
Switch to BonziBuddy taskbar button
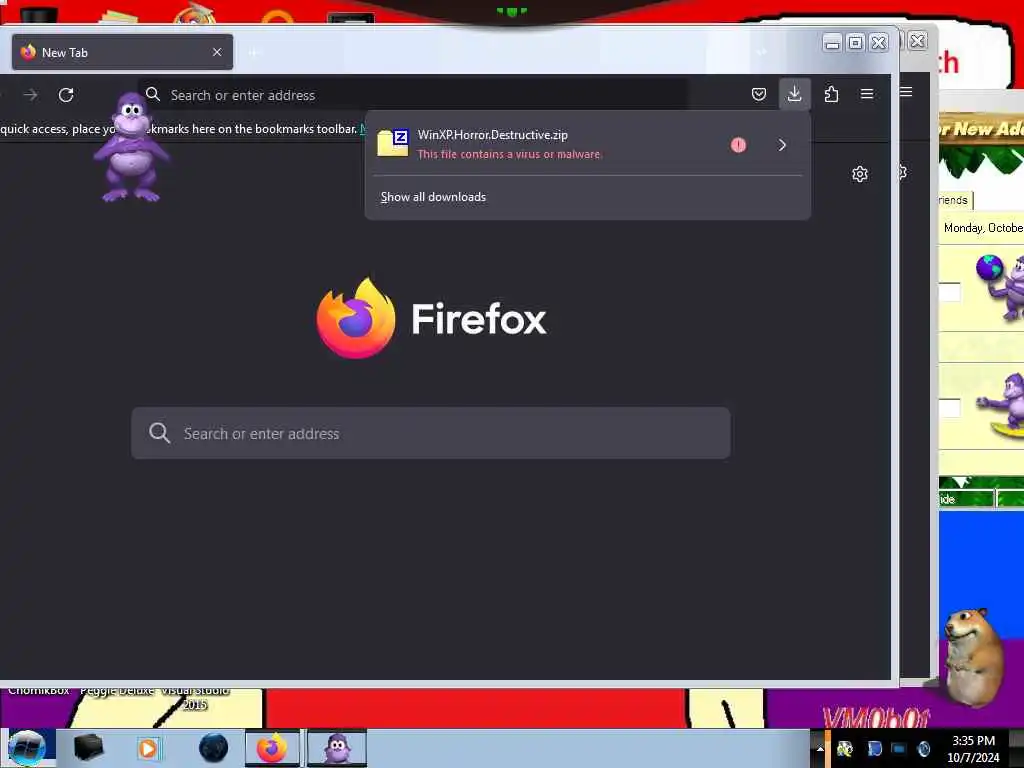point(337,748)
